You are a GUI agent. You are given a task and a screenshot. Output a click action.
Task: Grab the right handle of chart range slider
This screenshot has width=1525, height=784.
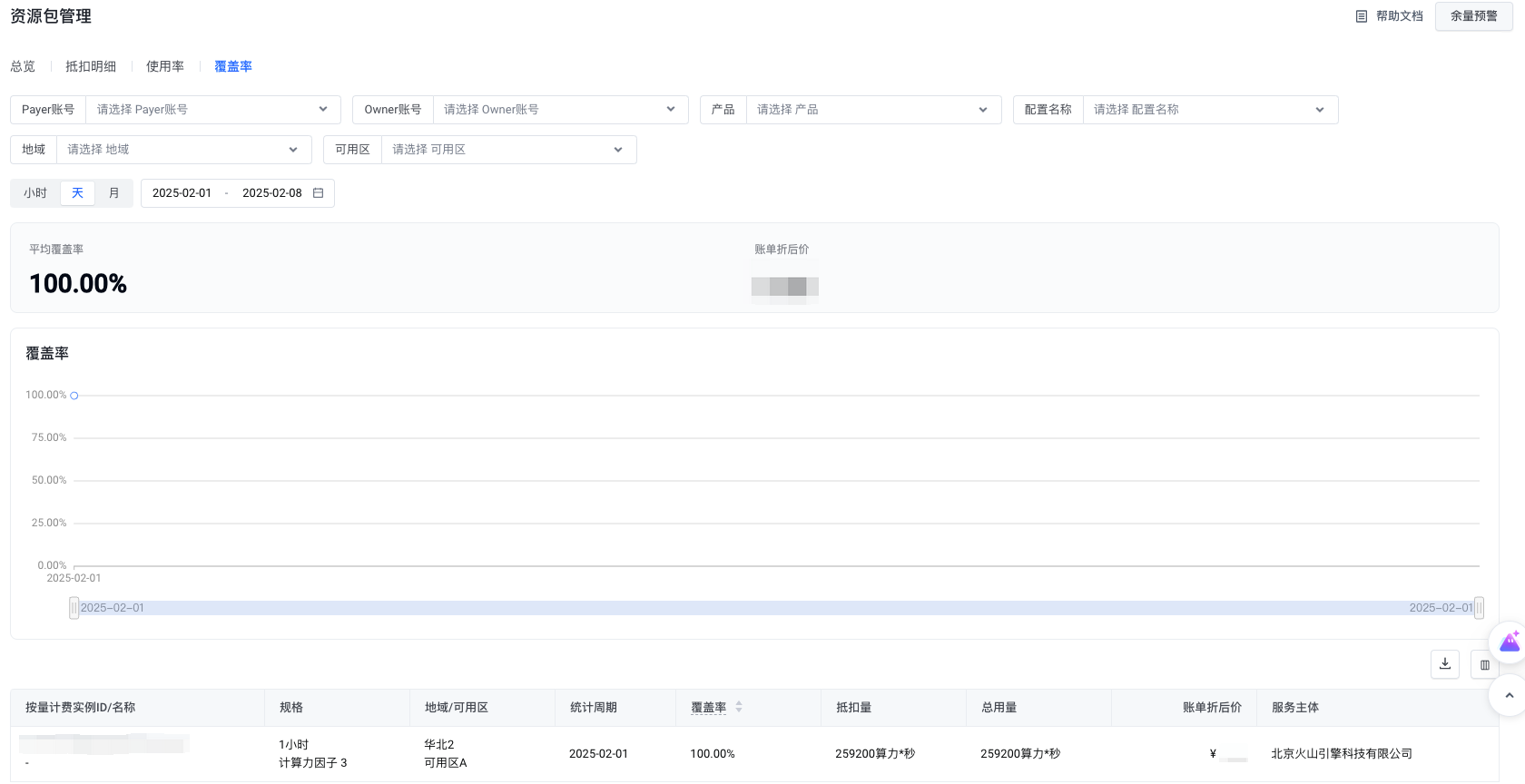click(1479, 608)
